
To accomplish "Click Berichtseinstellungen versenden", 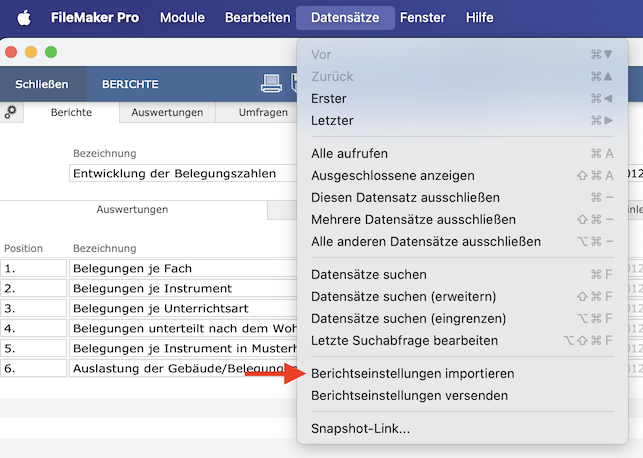I will click(x=462, y=396).
